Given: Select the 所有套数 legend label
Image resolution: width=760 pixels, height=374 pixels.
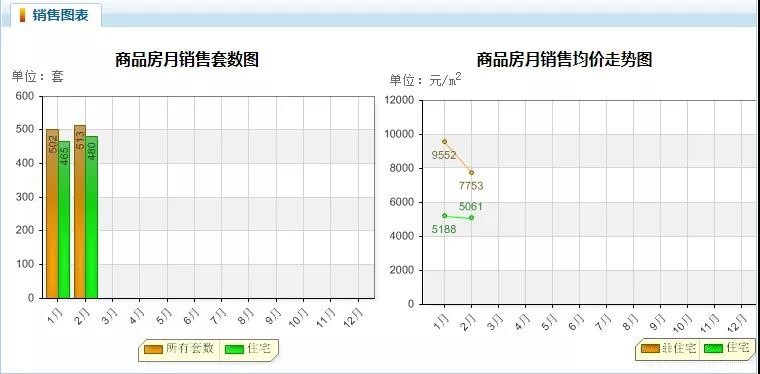Looking at the screenshot, I should 190,349.
